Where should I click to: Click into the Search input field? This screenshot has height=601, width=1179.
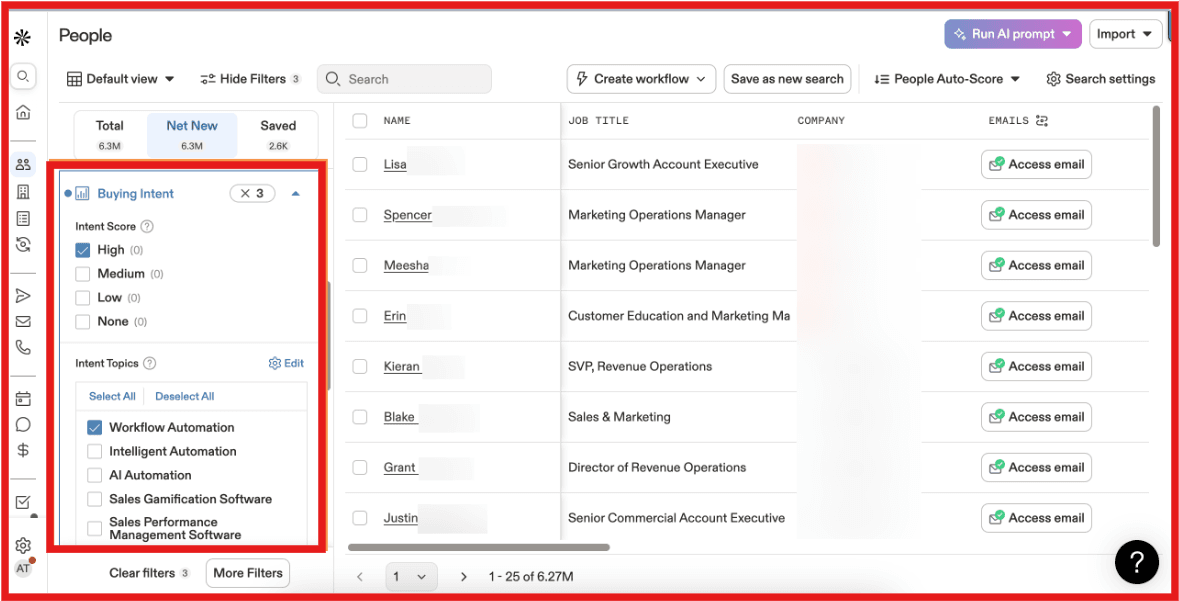pyautogui.click(x=405, y=79)
